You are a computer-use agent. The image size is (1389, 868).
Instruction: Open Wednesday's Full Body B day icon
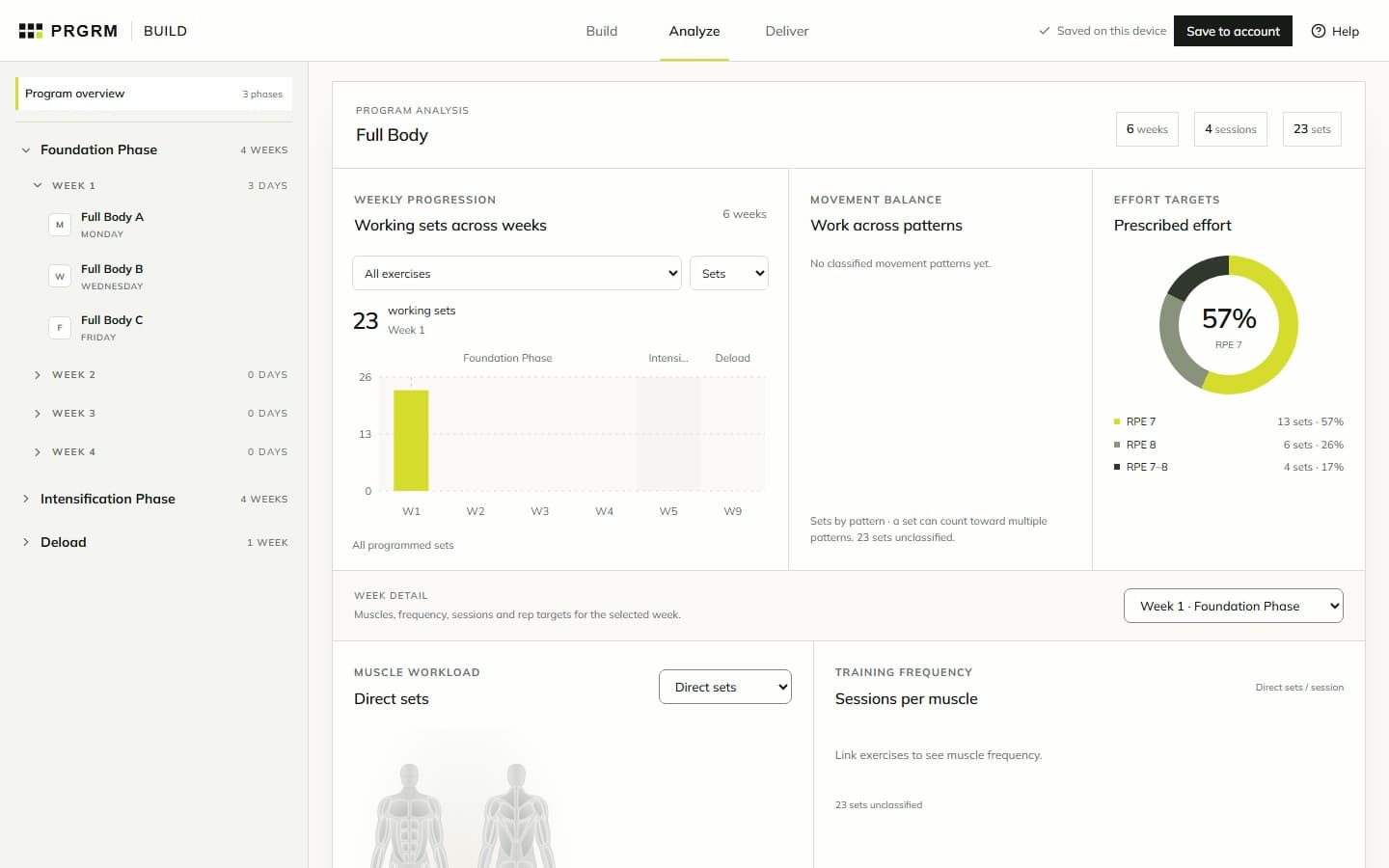point(60,277)
